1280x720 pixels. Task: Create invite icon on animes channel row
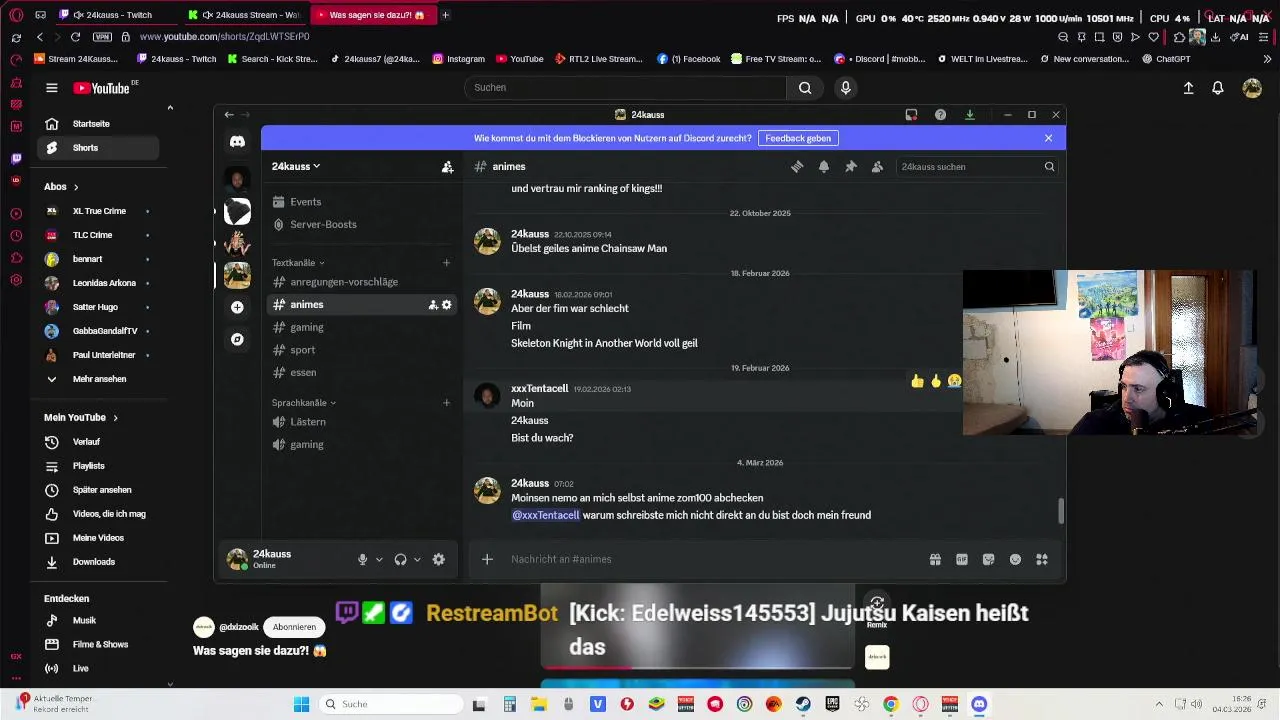tap(433, 305)
